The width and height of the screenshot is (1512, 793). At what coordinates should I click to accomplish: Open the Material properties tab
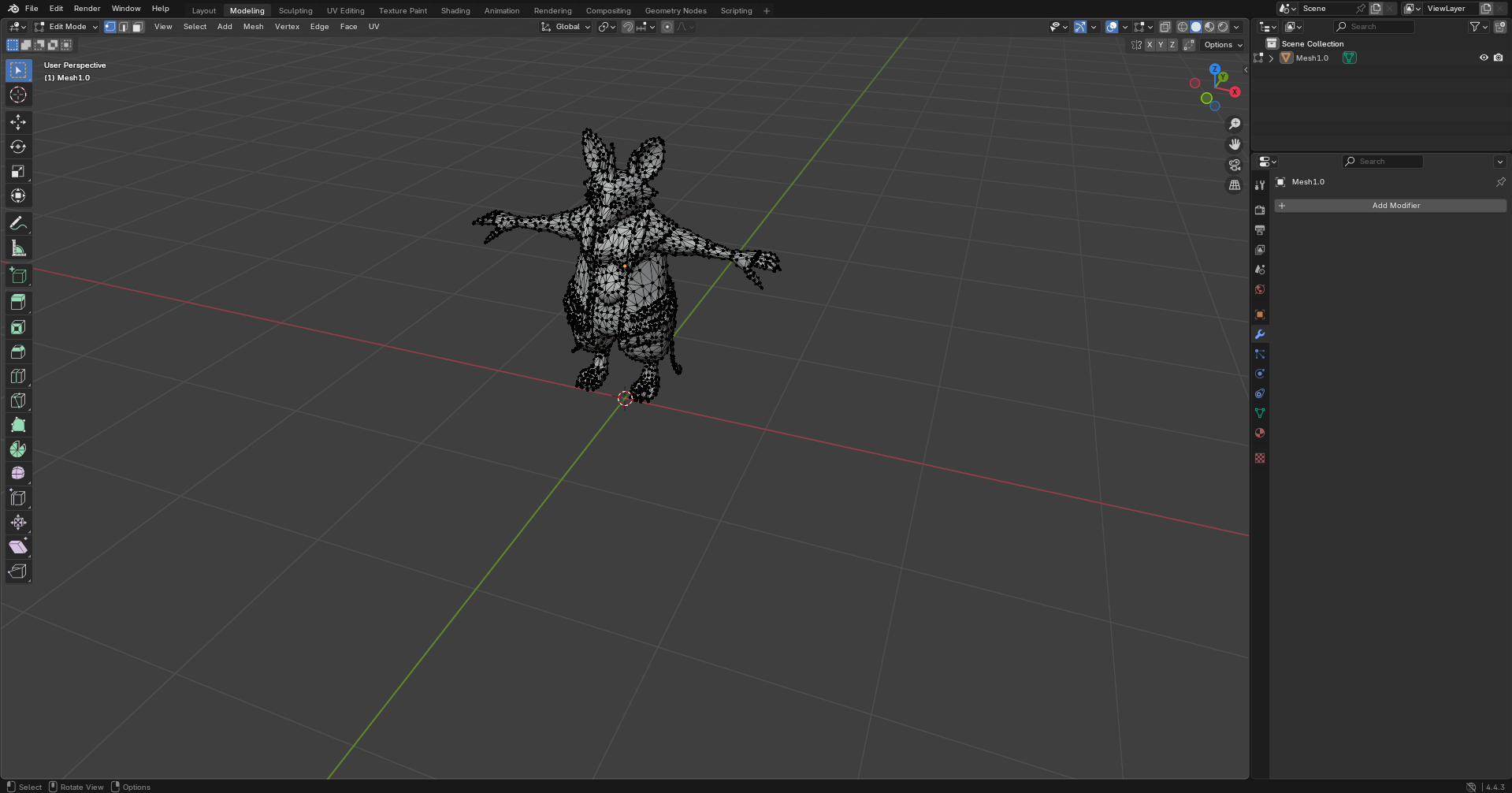(1260, 433)
